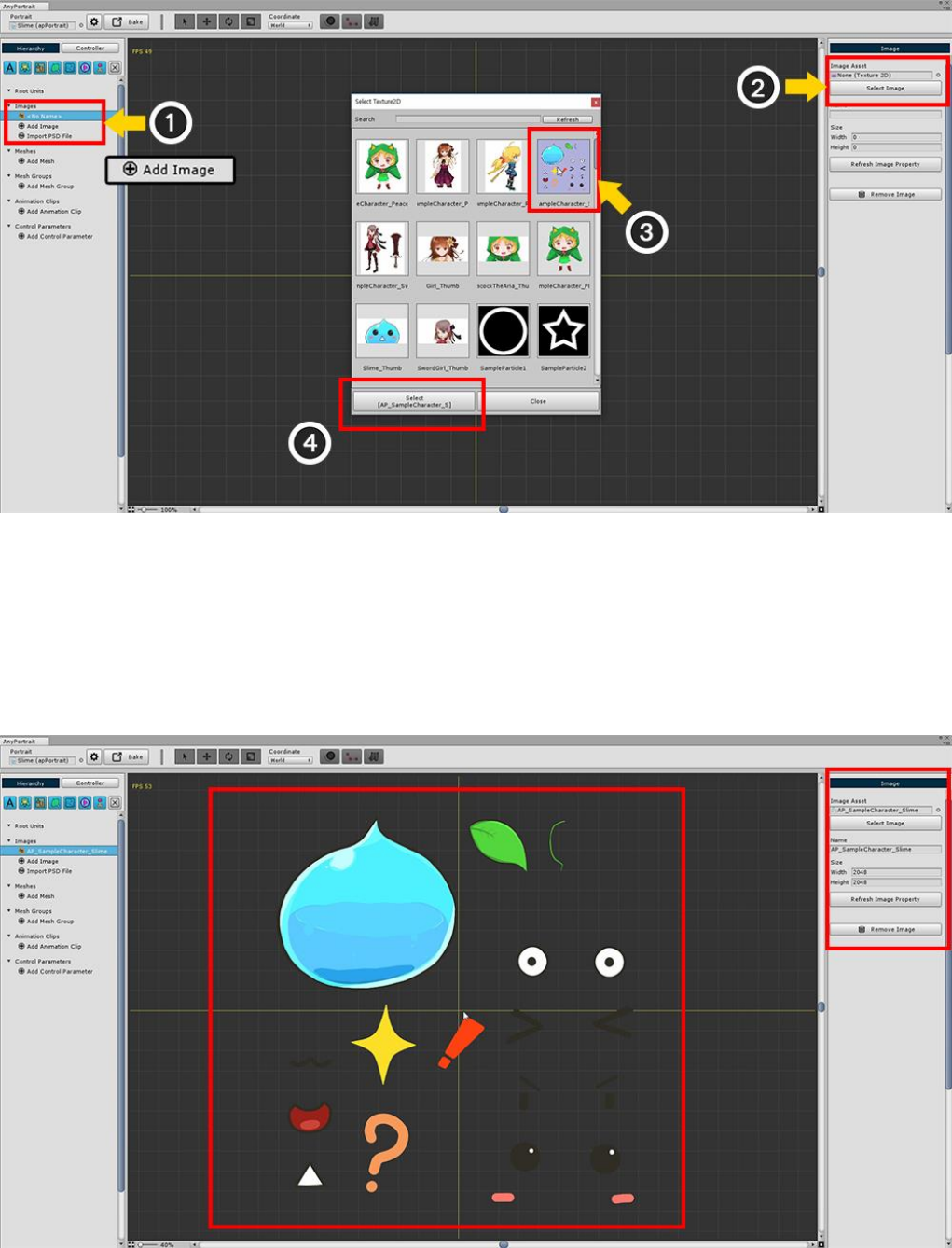The width and height of the screenshot is (952, 1248).
Task: Select the arrow tool in the upper editor toolbar
Action: (x=185, y=21)
